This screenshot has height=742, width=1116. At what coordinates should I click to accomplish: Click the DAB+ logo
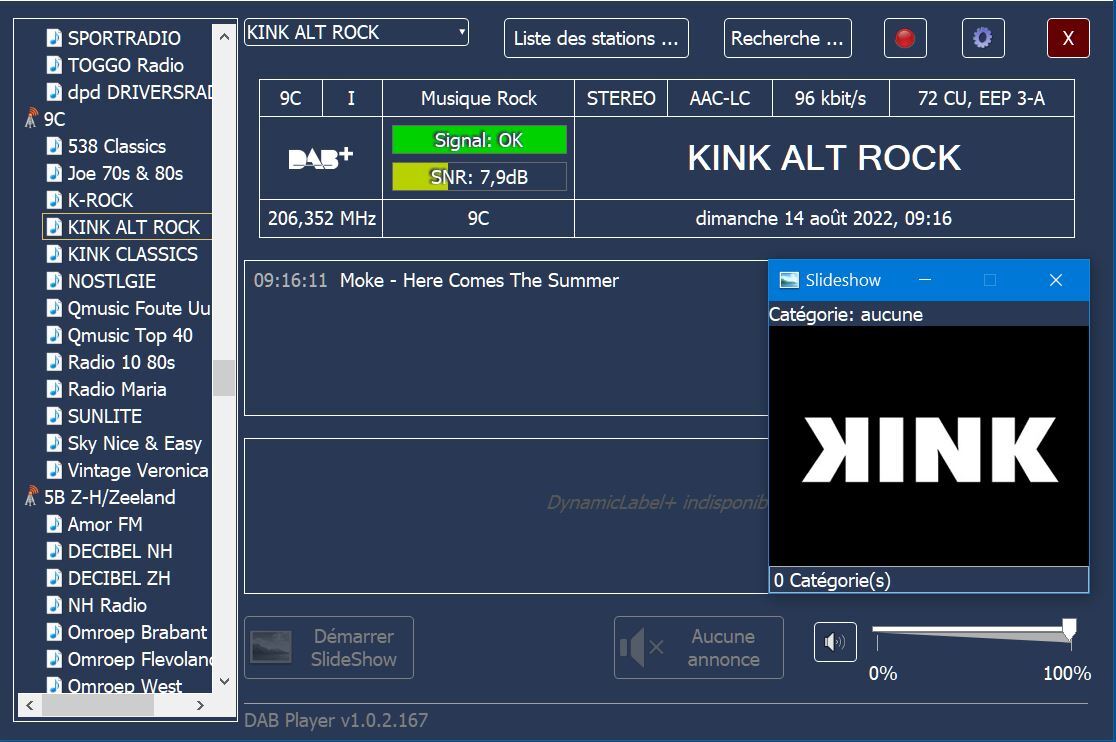click(x=320, y=158)
